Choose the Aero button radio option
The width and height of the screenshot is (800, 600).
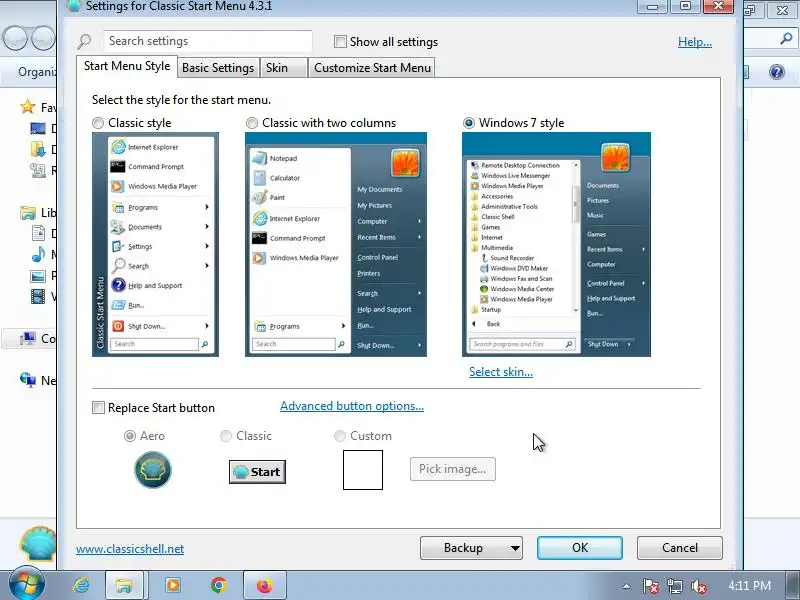click(130, 436)
